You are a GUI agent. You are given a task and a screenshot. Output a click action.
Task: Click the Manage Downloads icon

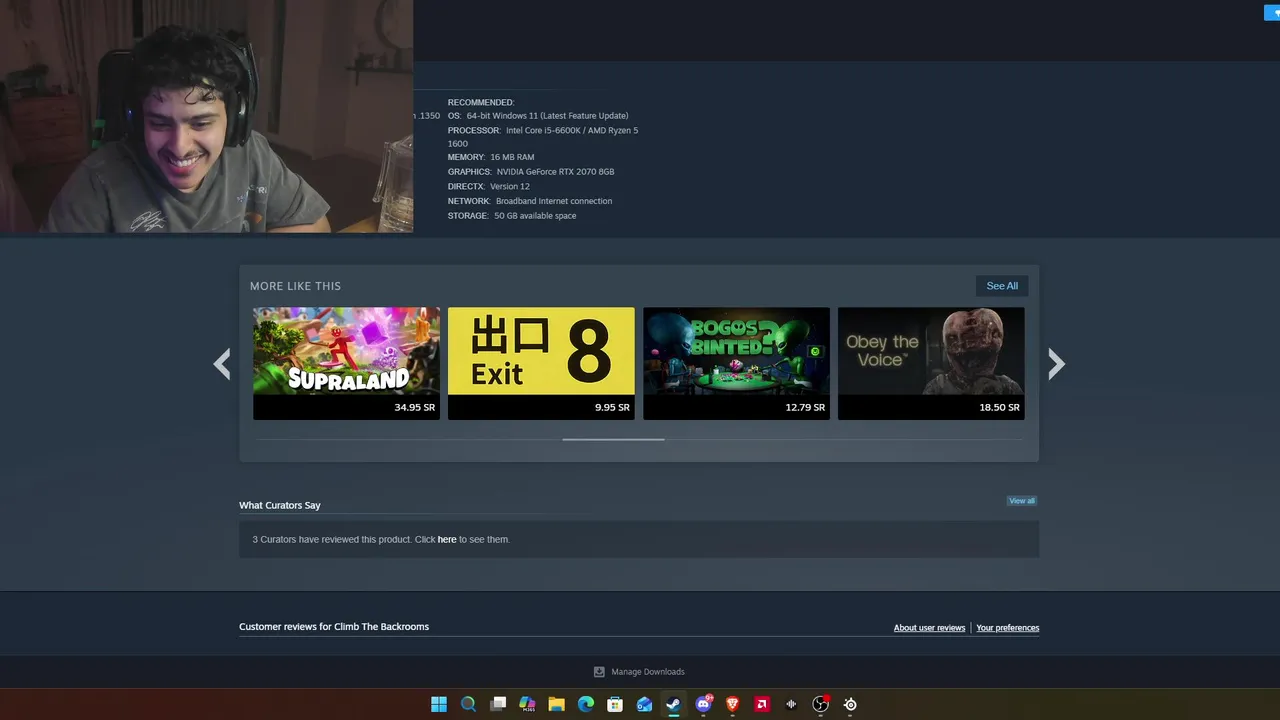point(599,672)
